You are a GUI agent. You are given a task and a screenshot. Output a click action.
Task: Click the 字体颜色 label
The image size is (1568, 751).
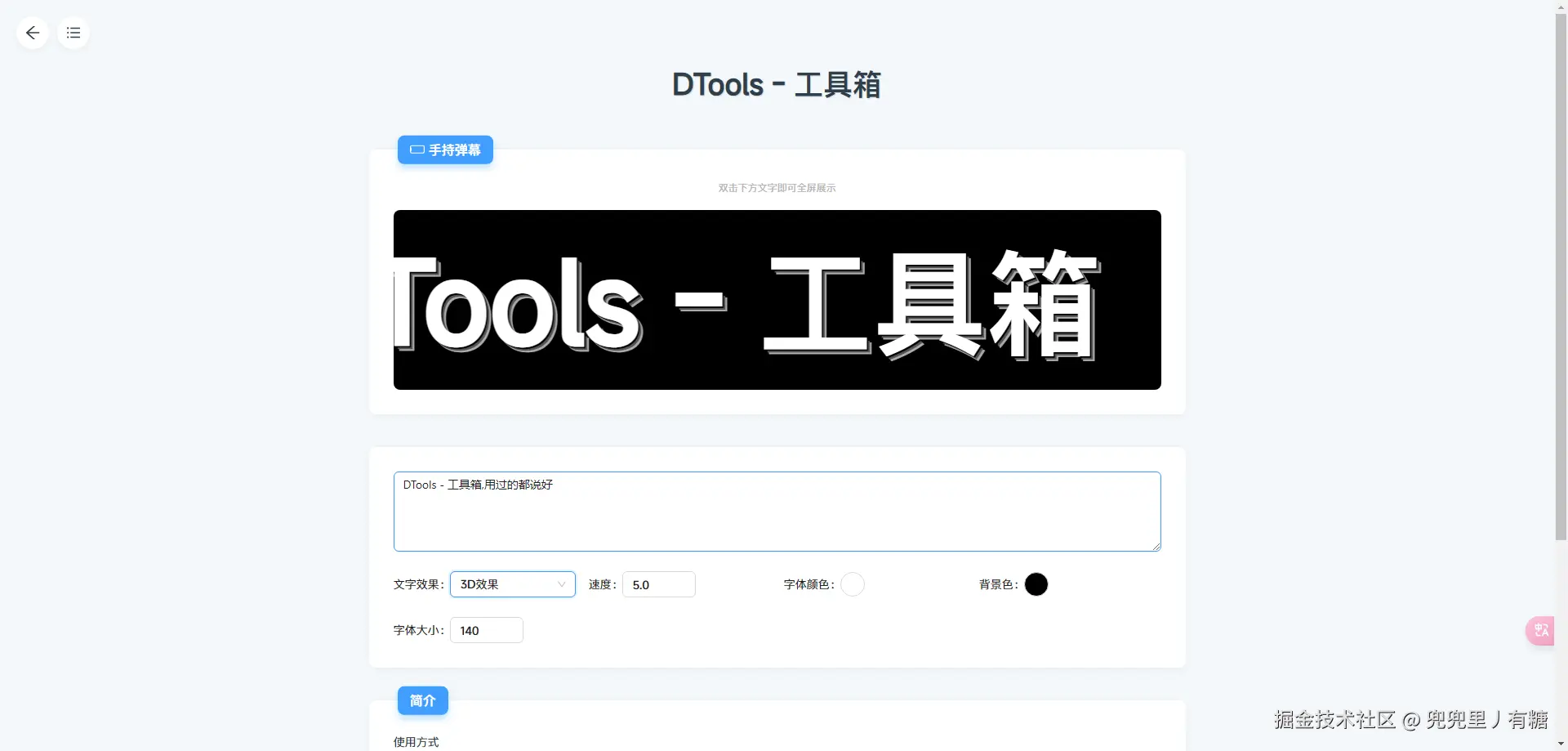tap(809, 584)
